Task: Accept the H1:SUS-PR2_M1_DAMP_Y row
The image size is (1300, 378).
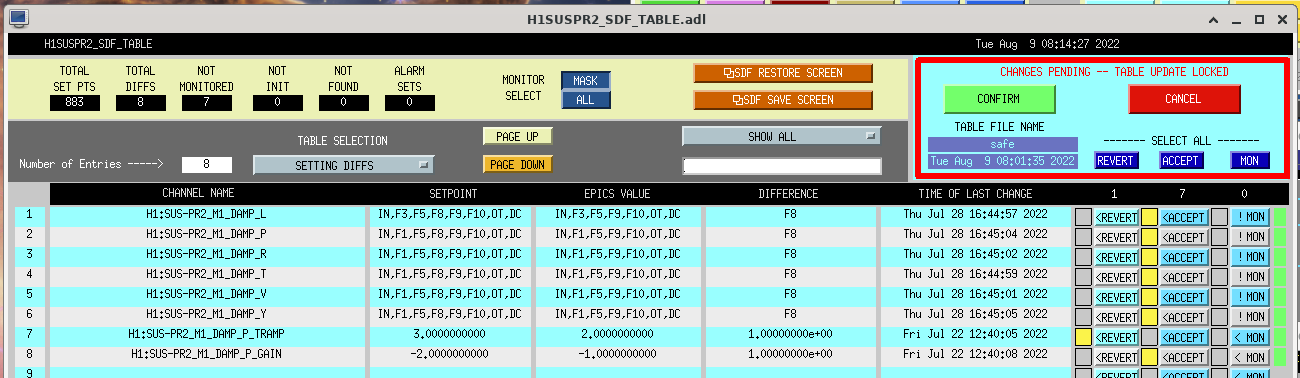Action: click(x=1184, y=317)
